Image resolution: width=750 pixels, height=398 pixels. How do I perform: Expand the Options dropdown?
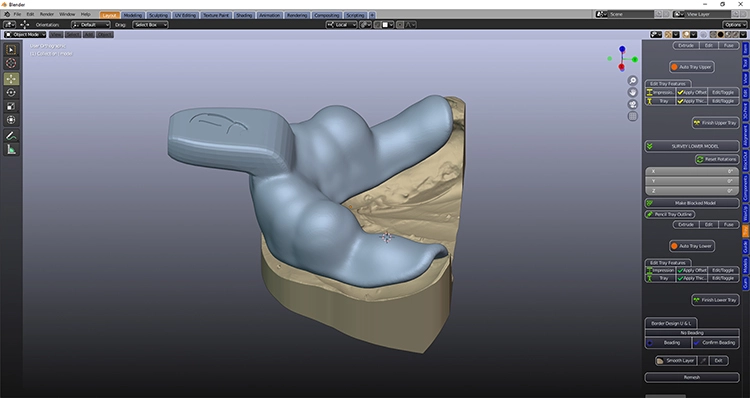[734, 25]
